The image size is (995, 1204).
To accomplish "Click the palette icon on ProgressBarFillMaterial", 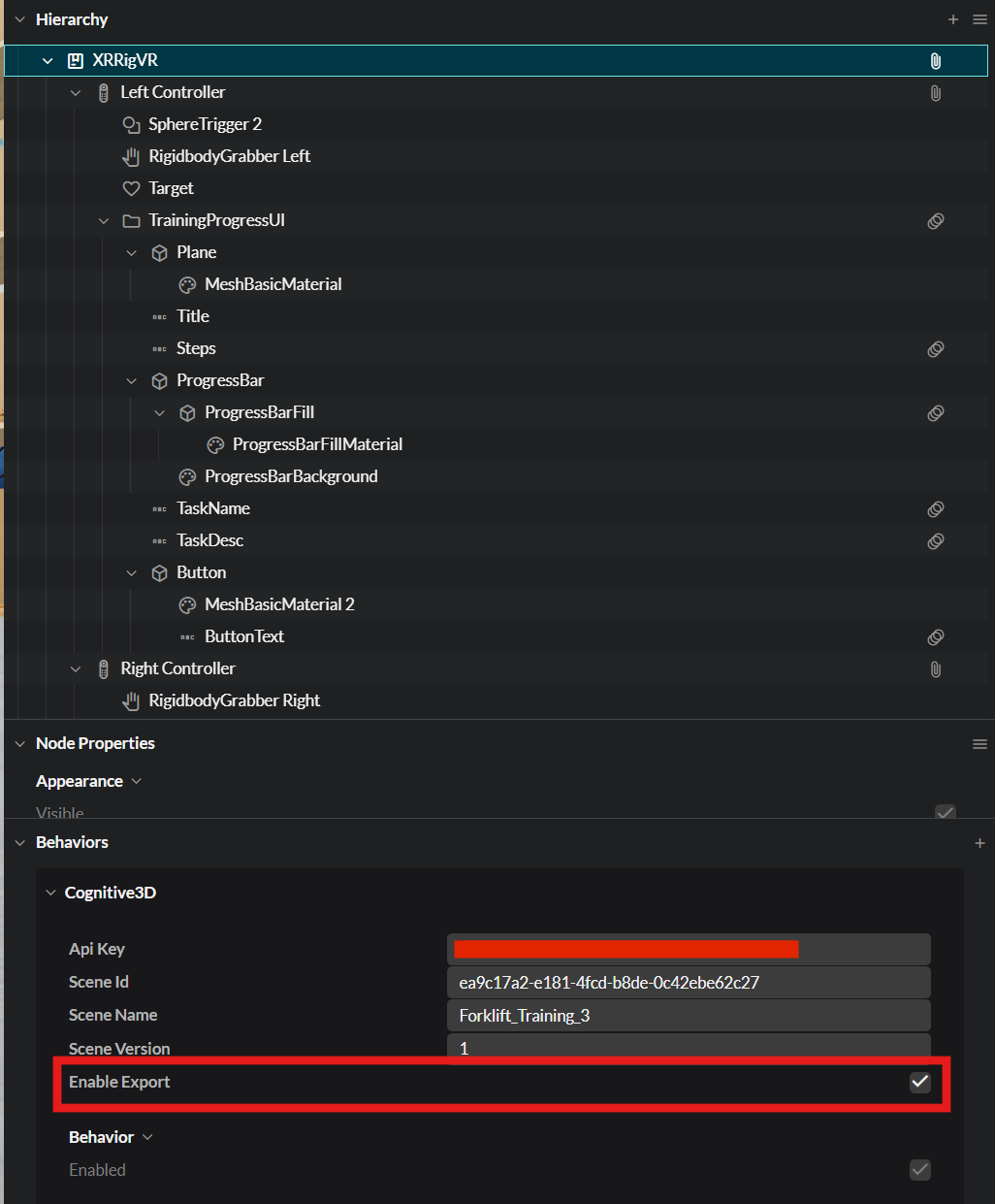I will point(214,444).
